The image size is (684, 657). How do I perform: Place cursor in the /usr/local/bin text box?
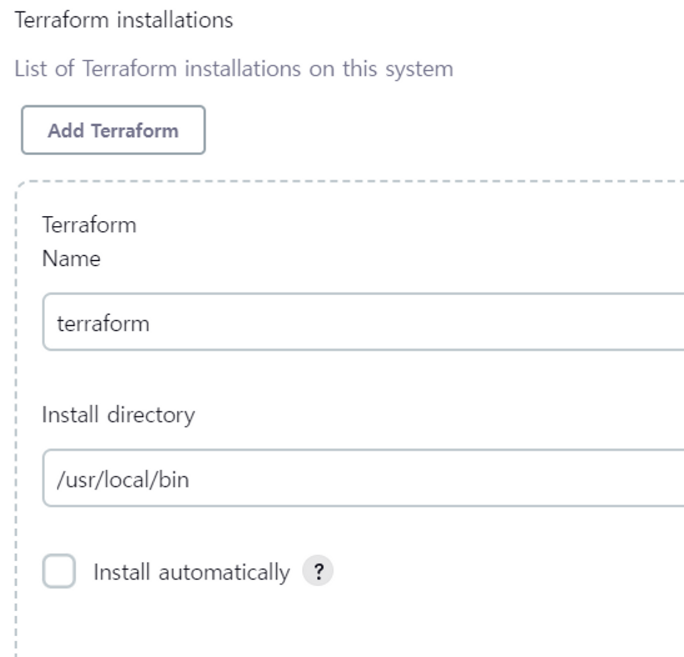pyautogui.click(x=400, y=478)
